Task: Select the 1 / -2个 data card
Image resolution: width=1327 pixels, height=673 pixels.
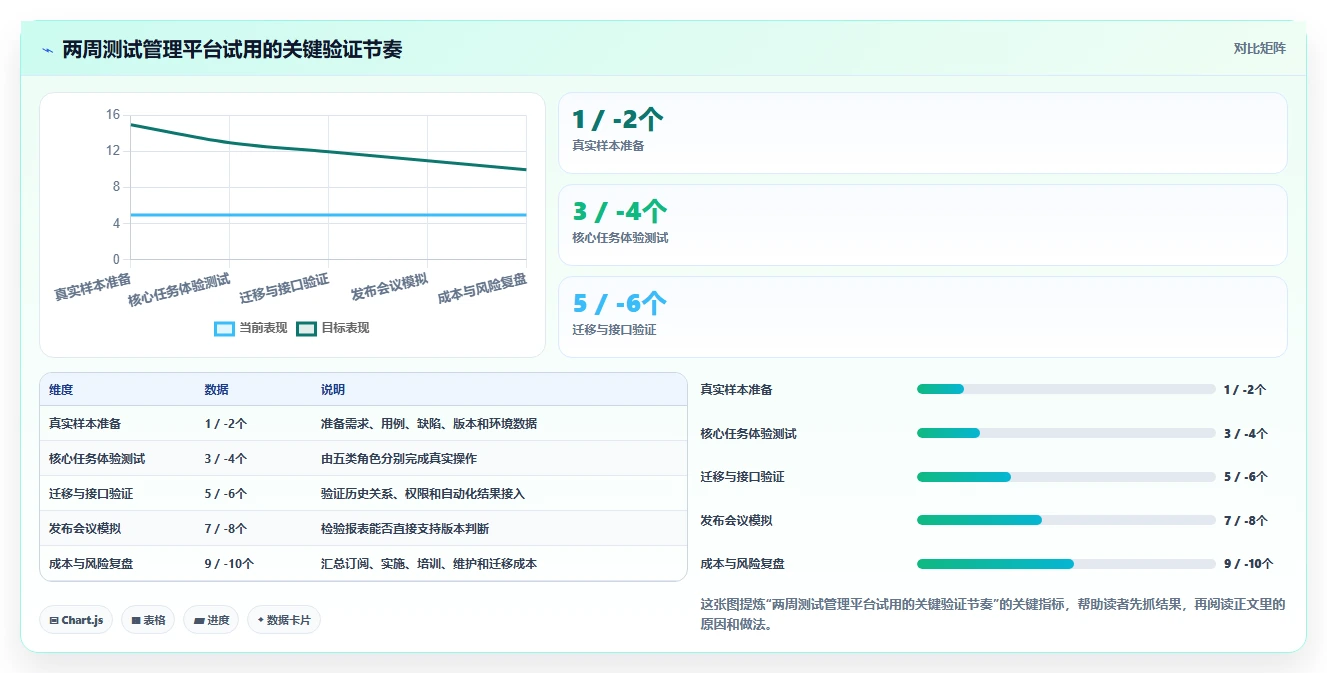Action: click(922, 133)
